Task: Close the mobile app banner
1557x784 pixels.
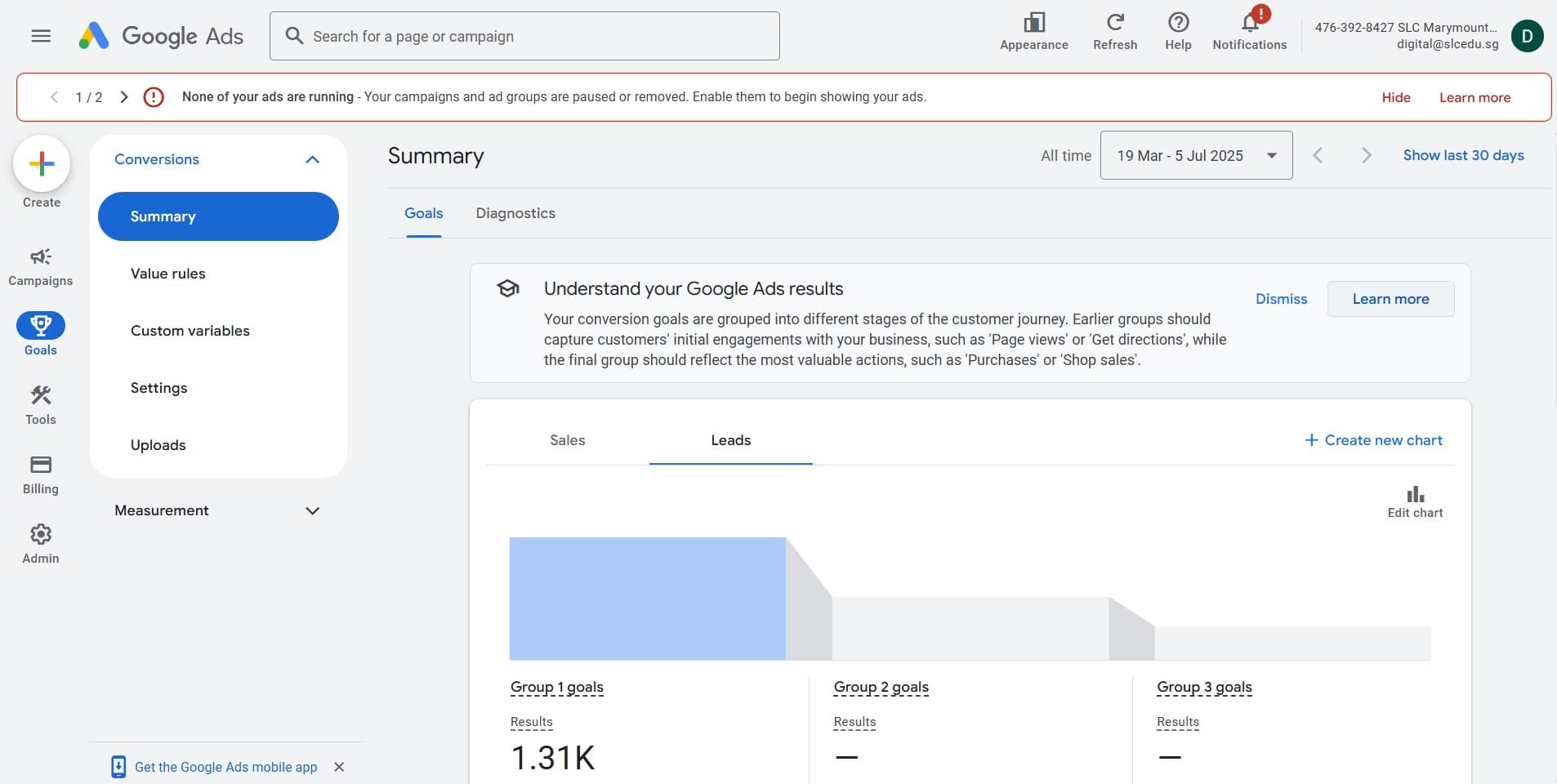Action: click(x=339, y=767)
